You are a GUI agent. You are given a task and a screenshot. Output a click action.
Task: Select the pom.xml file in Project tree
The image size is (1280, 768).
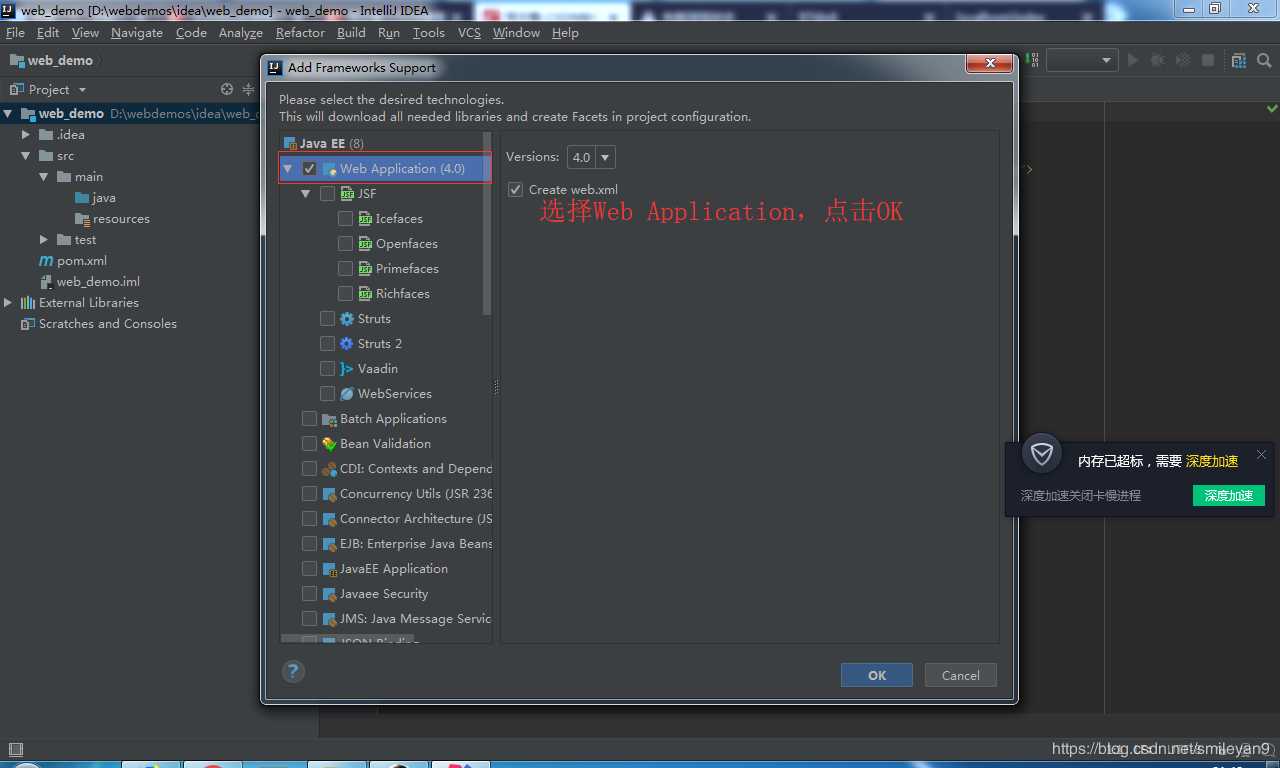[x=82, y=261]
